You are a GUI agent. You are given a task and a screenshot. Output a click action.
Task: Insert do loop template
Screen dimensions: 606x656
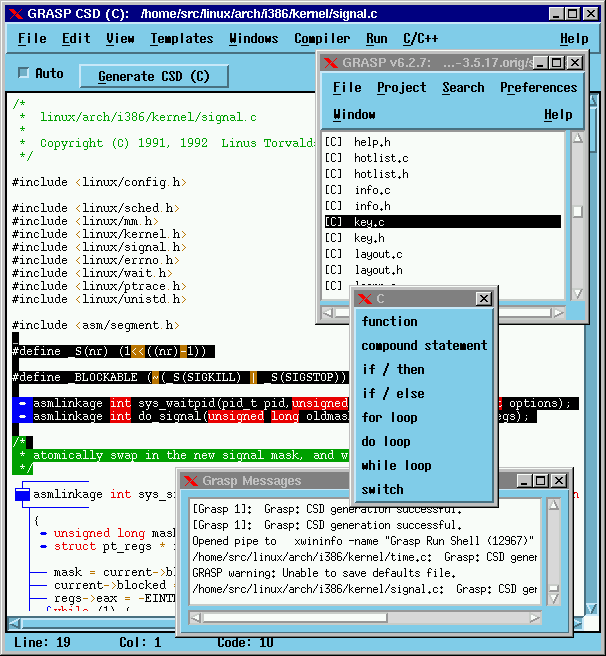[x=385, y=441]
